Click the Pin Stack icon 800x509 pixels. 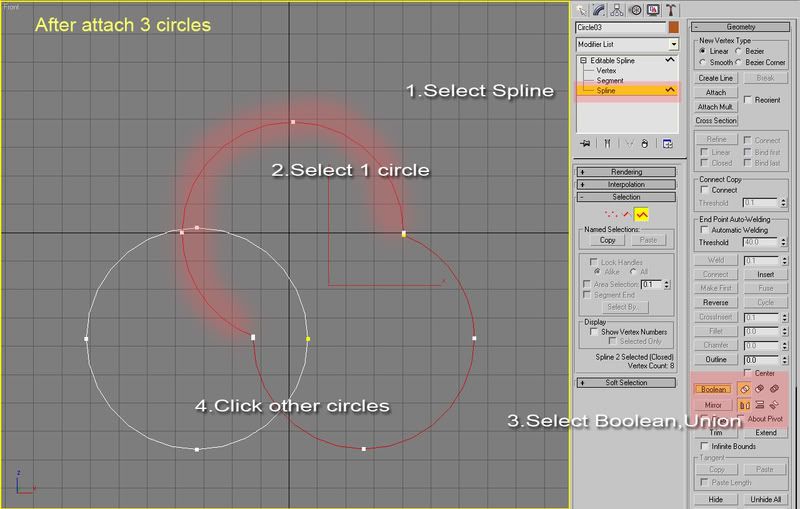click(585, 143)
